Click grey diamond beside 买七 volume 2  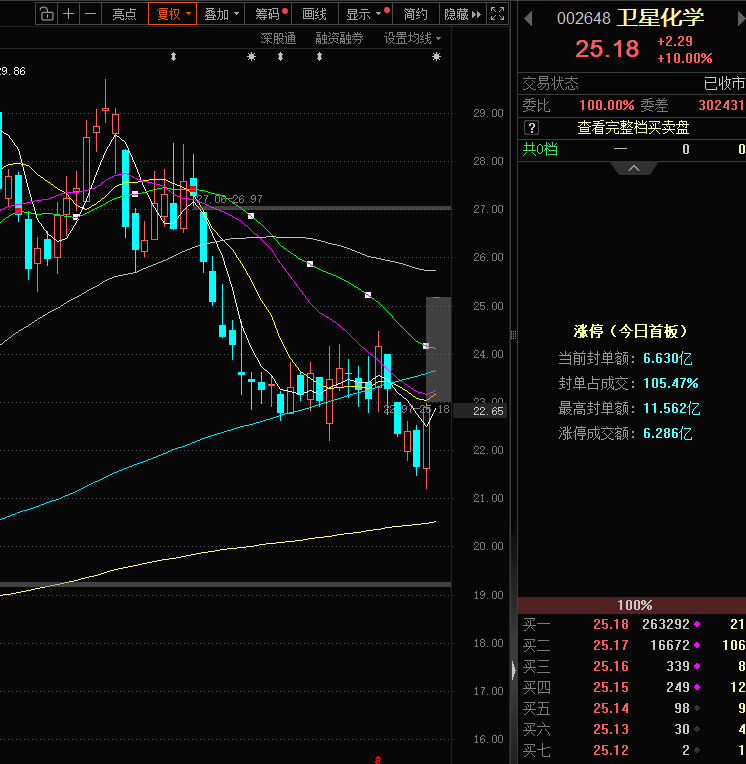(x=697, y=750)
